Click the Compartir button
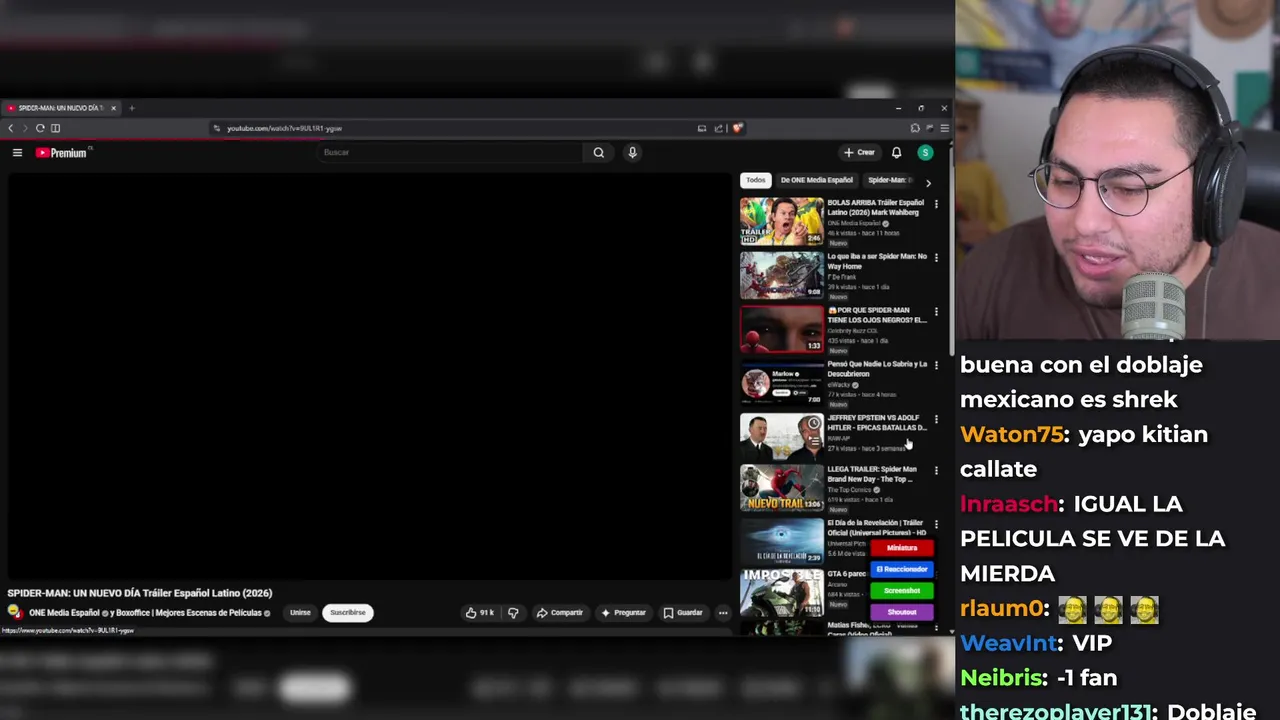1280x720 pixels. point(560,613)
